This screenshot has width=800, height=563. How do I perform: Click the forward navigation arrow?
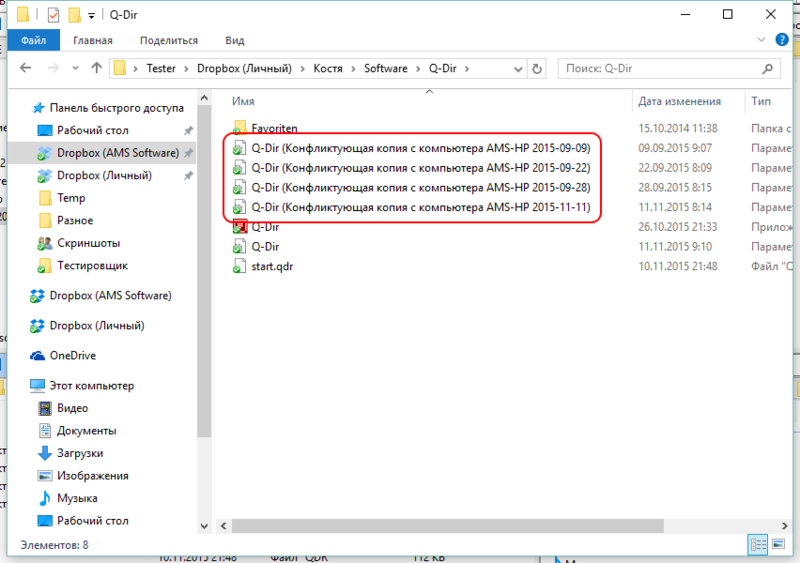(x=53, y=68)
